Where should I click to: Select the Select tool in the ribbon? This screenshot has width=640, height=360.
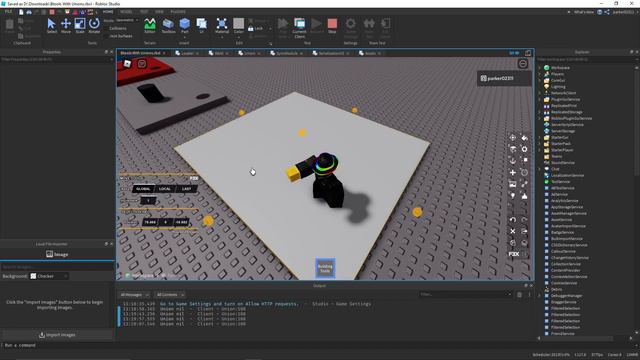[x=51, y=26]
